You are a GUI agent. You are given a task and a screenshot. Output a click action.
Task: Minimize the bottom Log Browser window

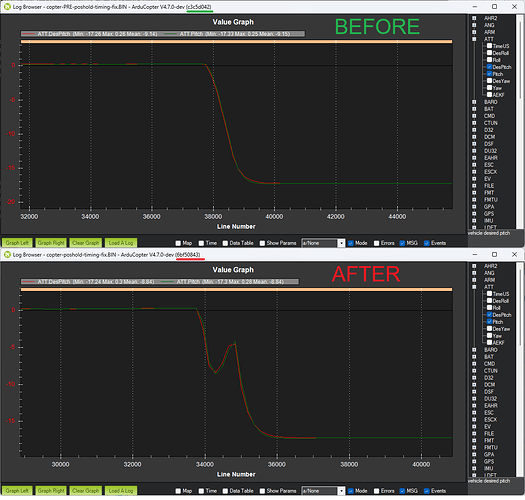[x=475, y=255]
